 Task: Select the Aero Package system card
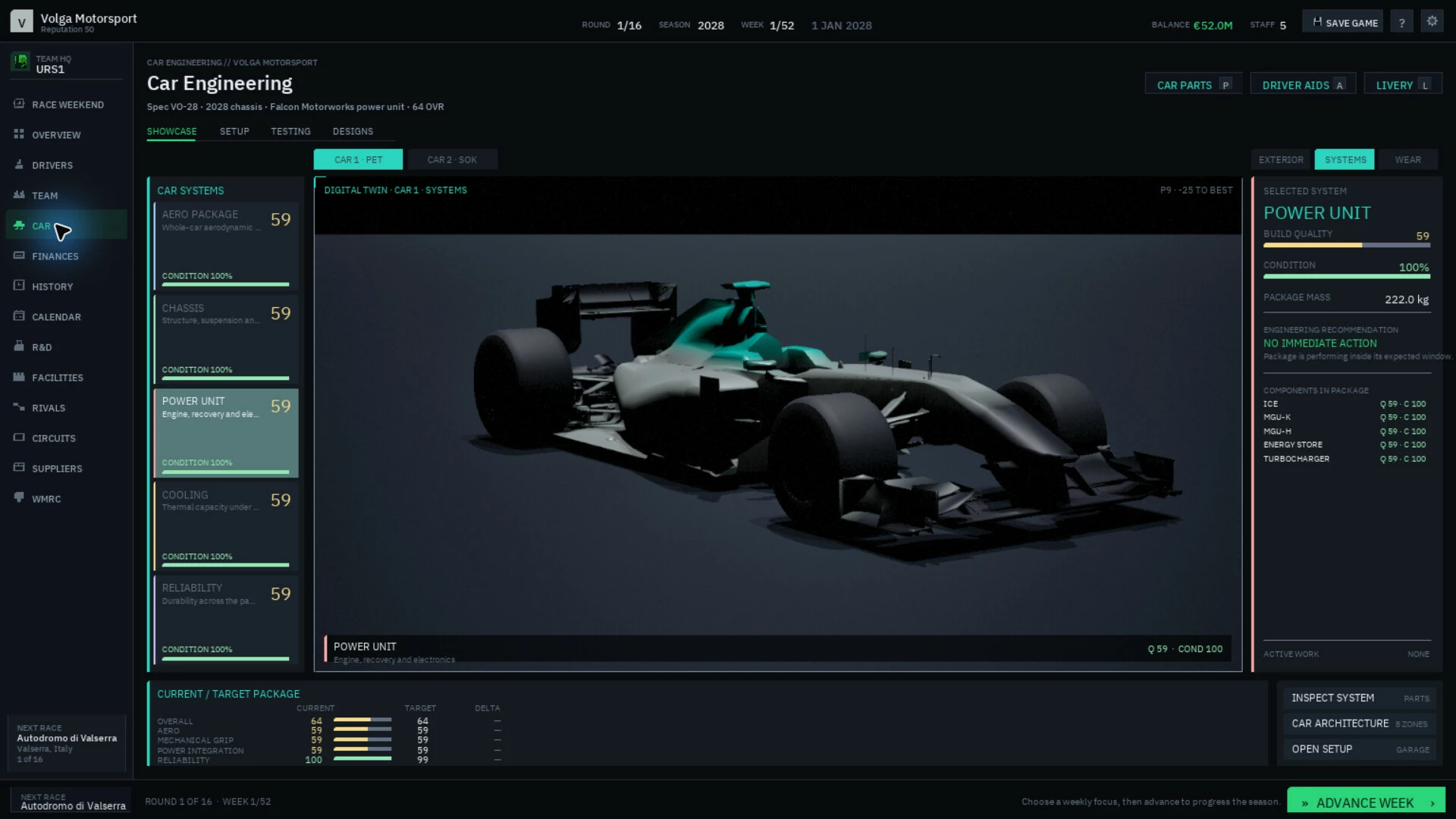tap(226, 246)
